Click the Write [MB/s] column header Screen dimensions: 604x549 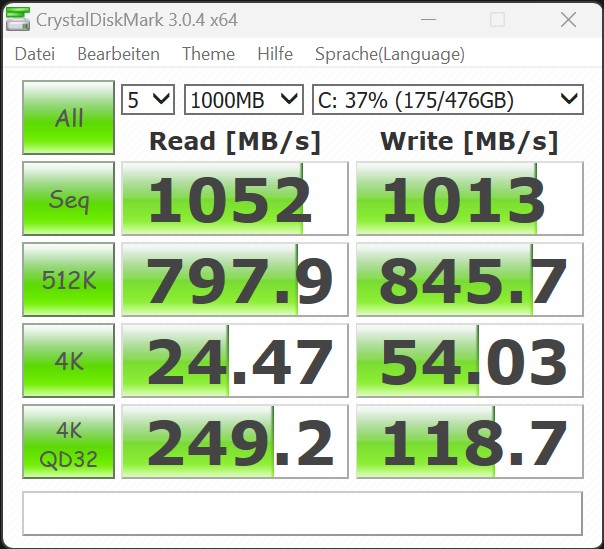point(469,141)
